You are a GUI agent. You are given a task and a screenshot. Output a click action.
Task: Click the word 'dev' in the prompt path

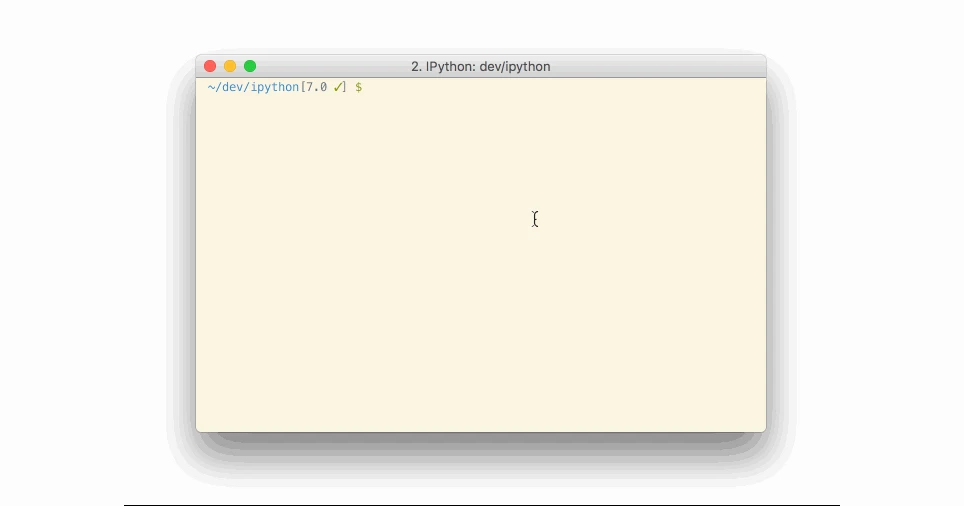click(x=232, y=87)
